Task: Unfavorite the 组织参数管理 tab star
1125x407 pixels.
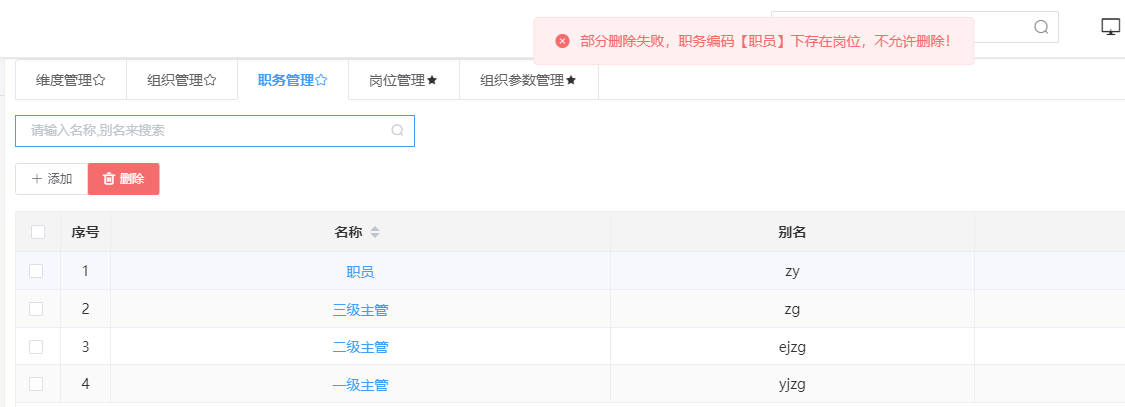Action: tap(571, 81)
